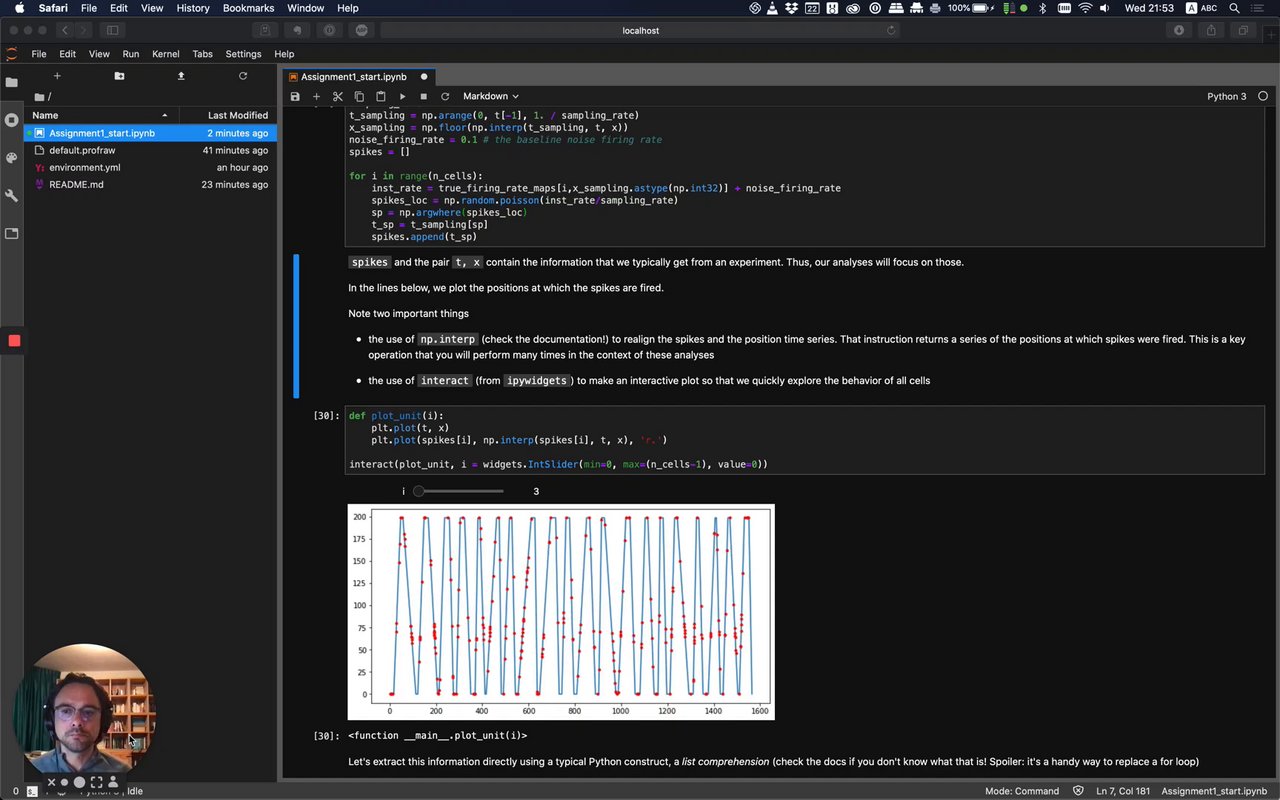Open Safari Bookmarks menu
Viewport: 1280px width, 800px height.
click(248, 8)
